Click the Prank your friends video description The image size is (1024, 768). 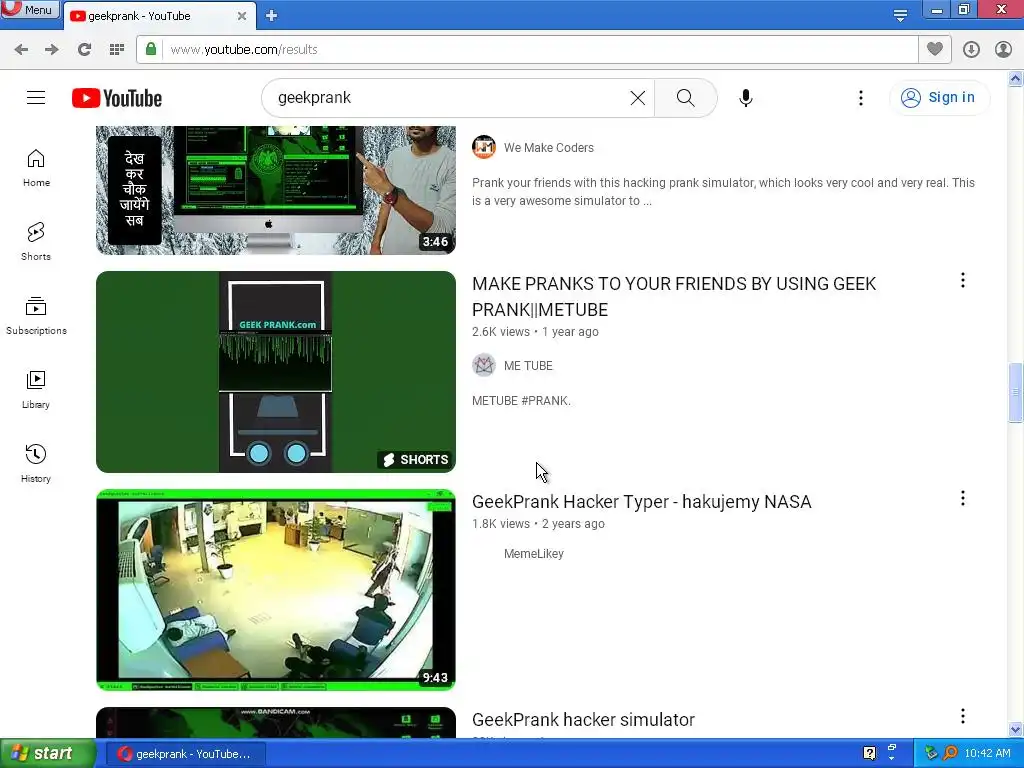coord(723,191)
